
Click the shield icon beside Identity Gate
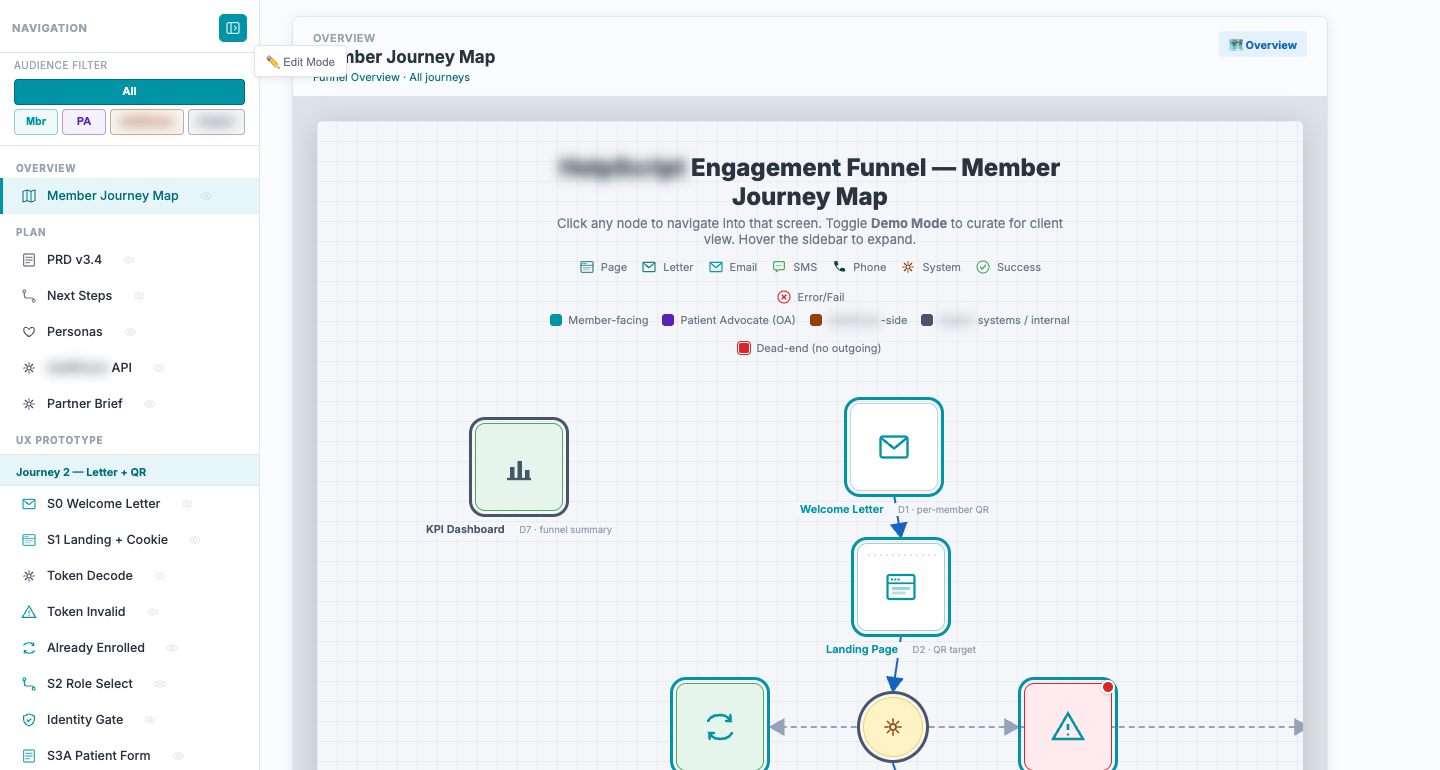pyautogui.click(x=29, y=720)
